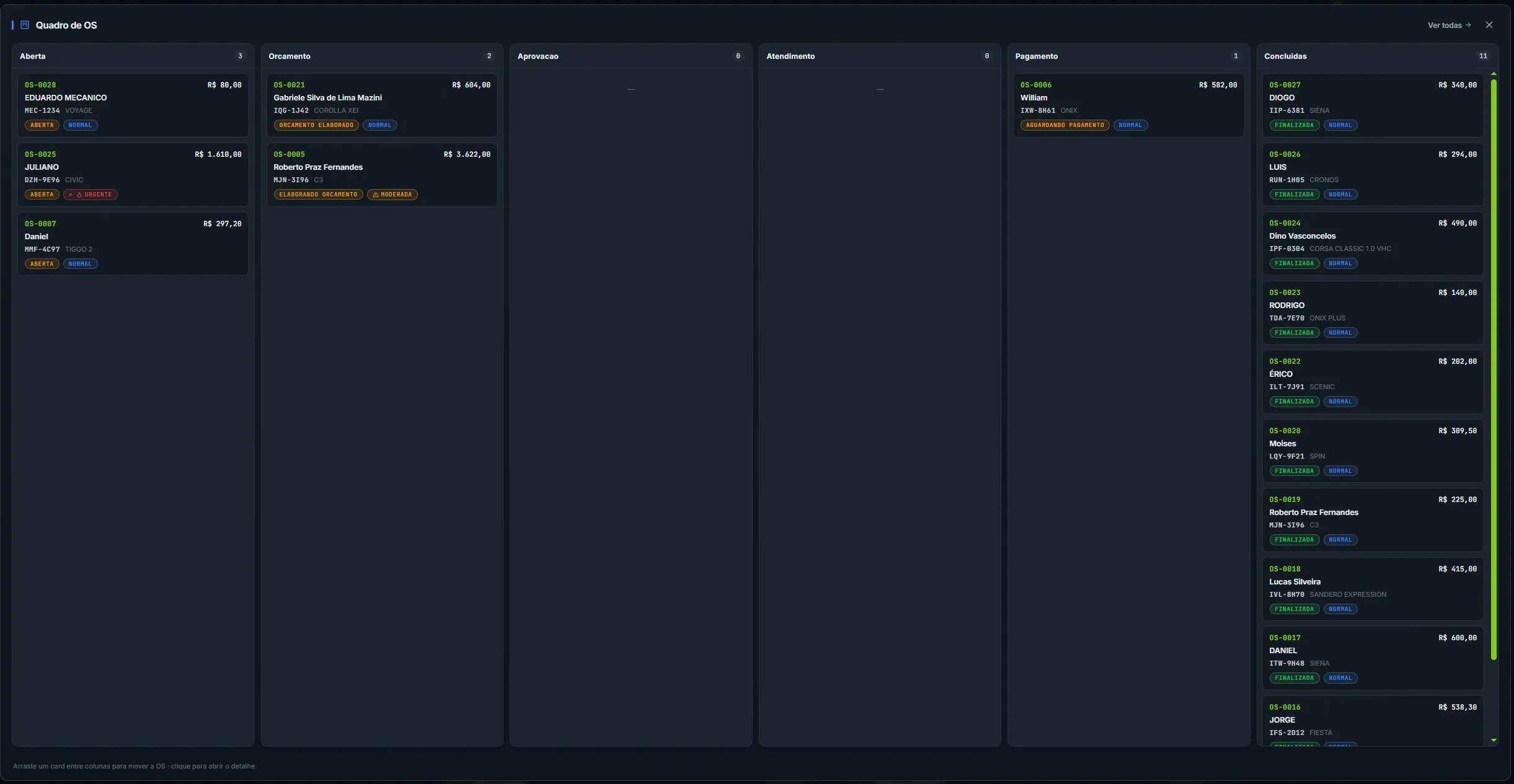Screen dimensions: 1514x784
Task: Click the FINALIZADA badge on OS-0027
Action: pos(1294,125)
